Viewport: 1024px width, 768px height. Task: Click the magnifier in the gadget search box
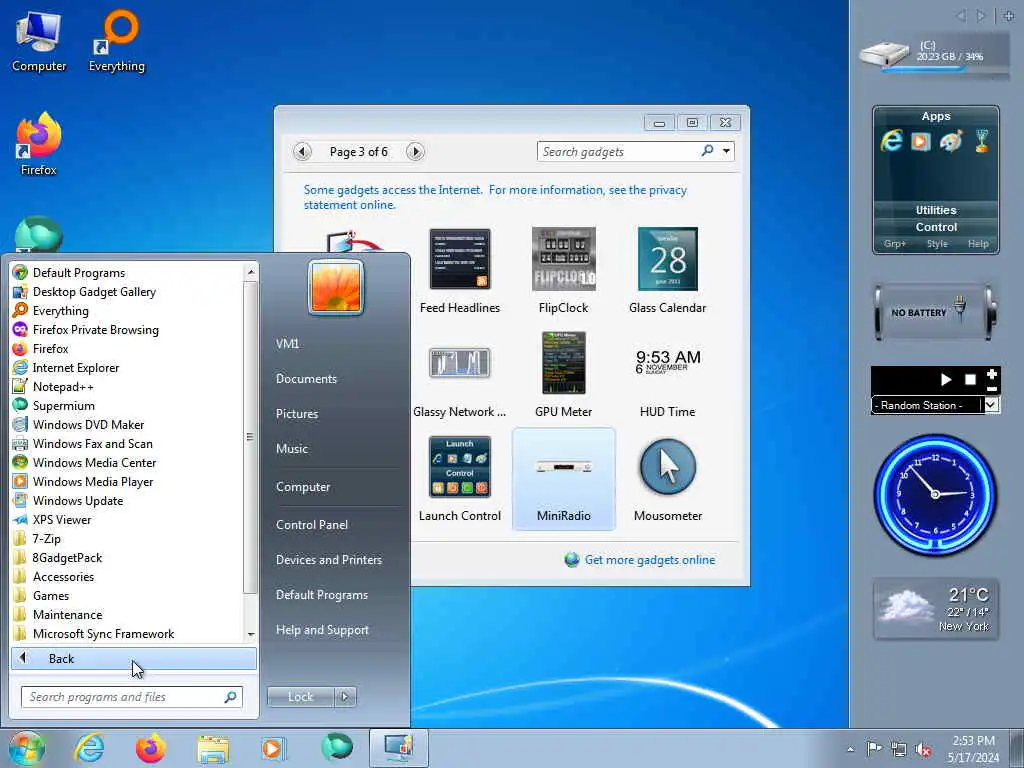pos(707,151)
